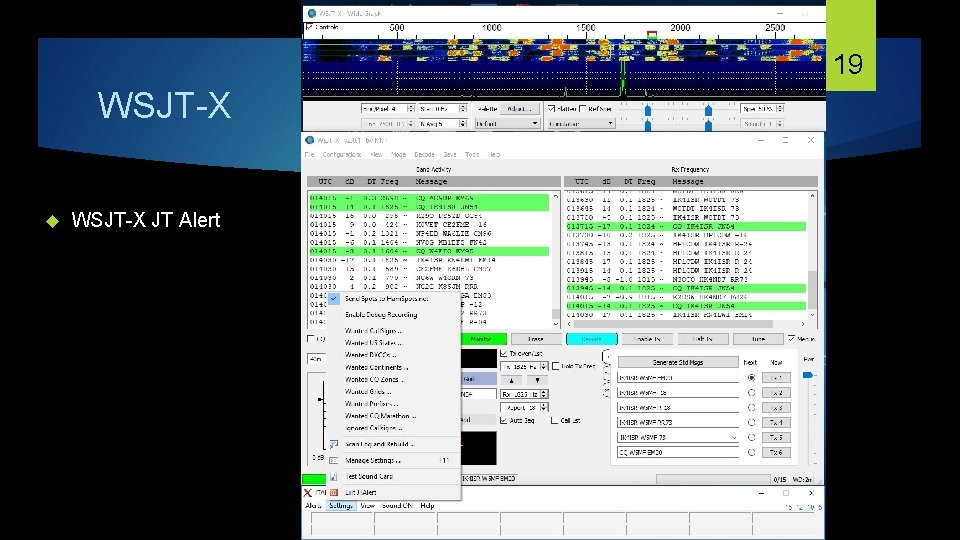This screenshot has height=540, width=960.
Task: Click the Halt Tx button
Action: [x=703, y=339]
